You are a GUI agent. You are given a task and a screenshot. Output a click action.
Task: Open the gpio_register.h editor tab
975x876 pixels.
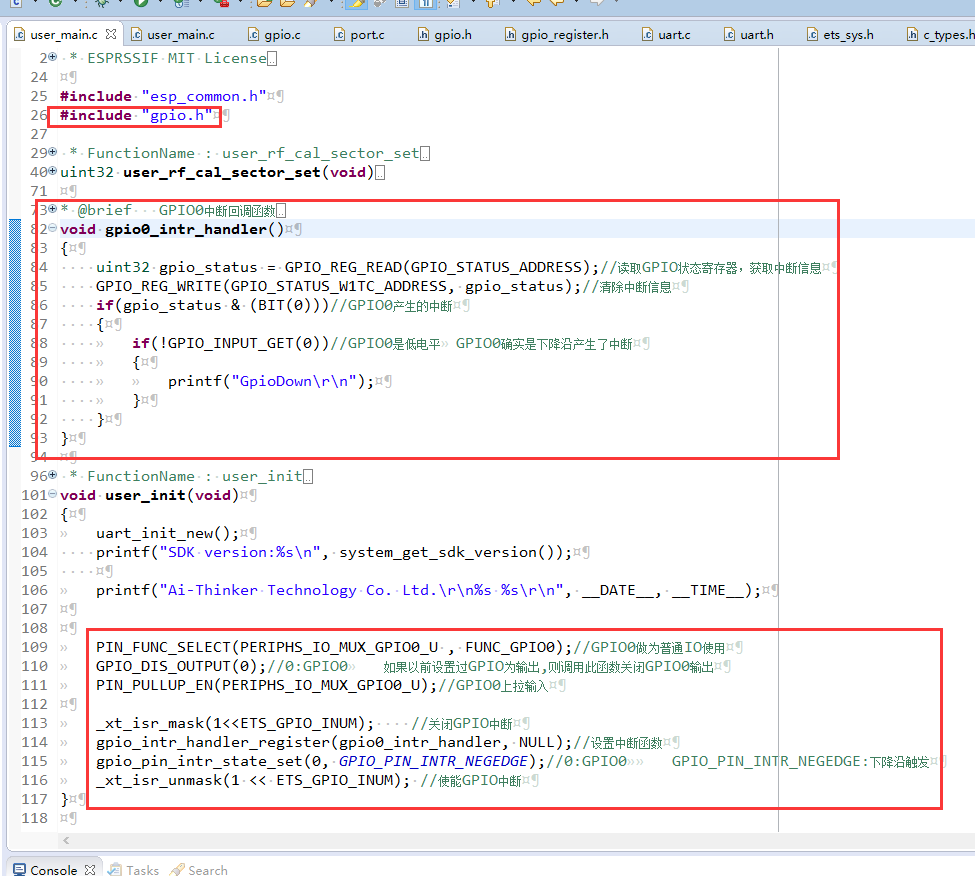tap(557, 35)
